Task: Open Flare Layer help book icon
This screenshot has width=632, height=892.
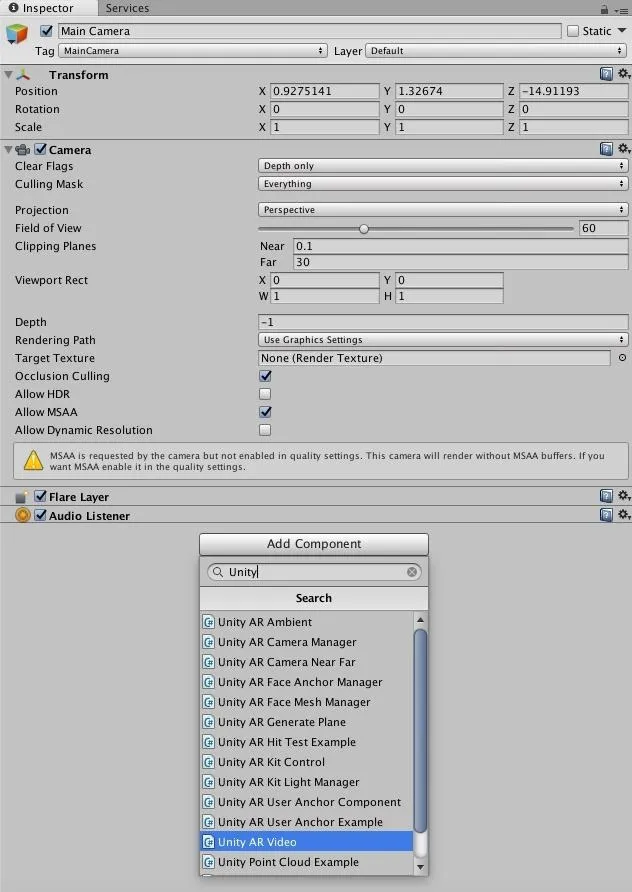Action: (x=606, y=496)
